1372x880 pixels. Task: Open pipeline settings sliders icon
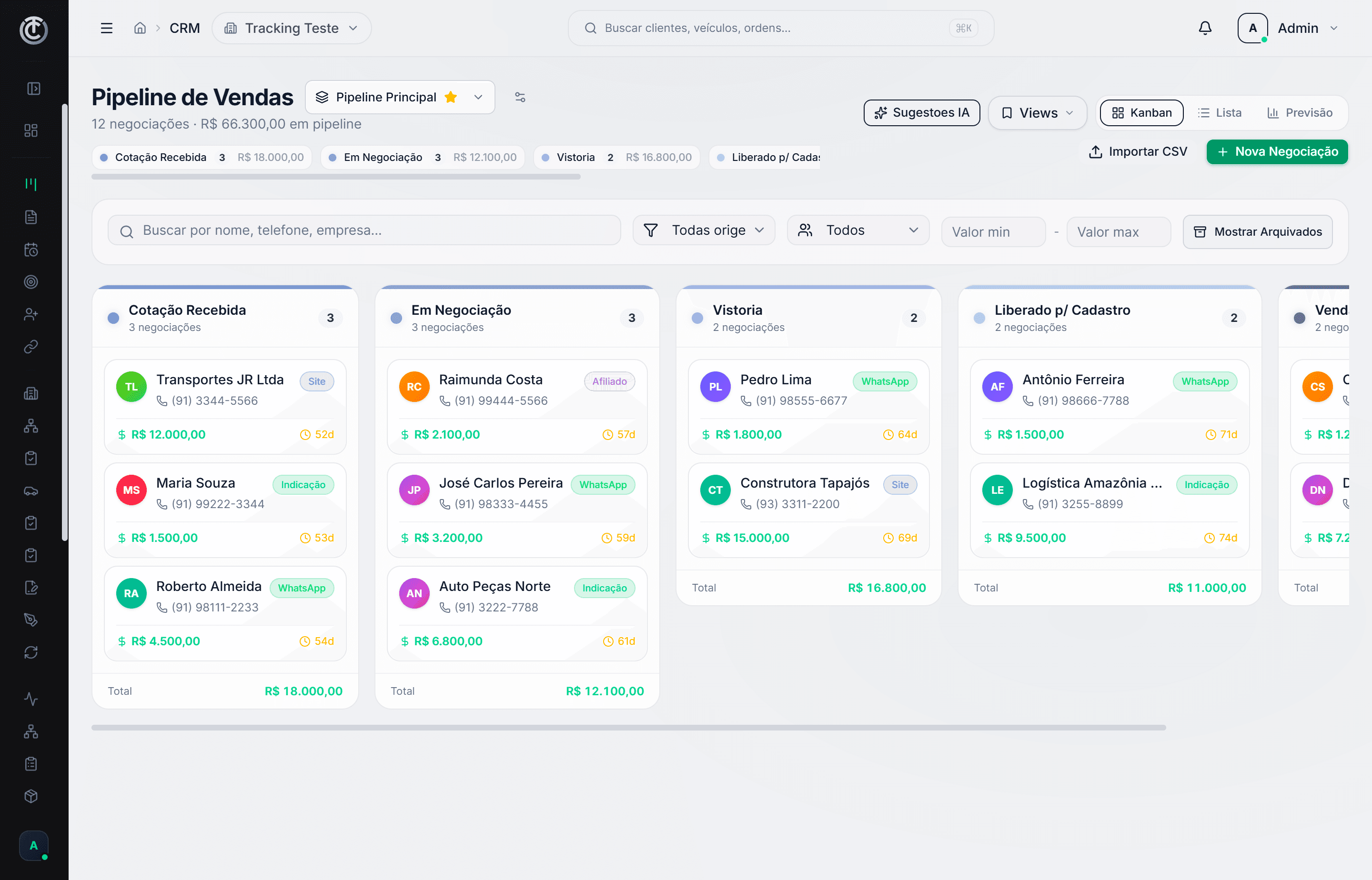[x=520, y=97]
